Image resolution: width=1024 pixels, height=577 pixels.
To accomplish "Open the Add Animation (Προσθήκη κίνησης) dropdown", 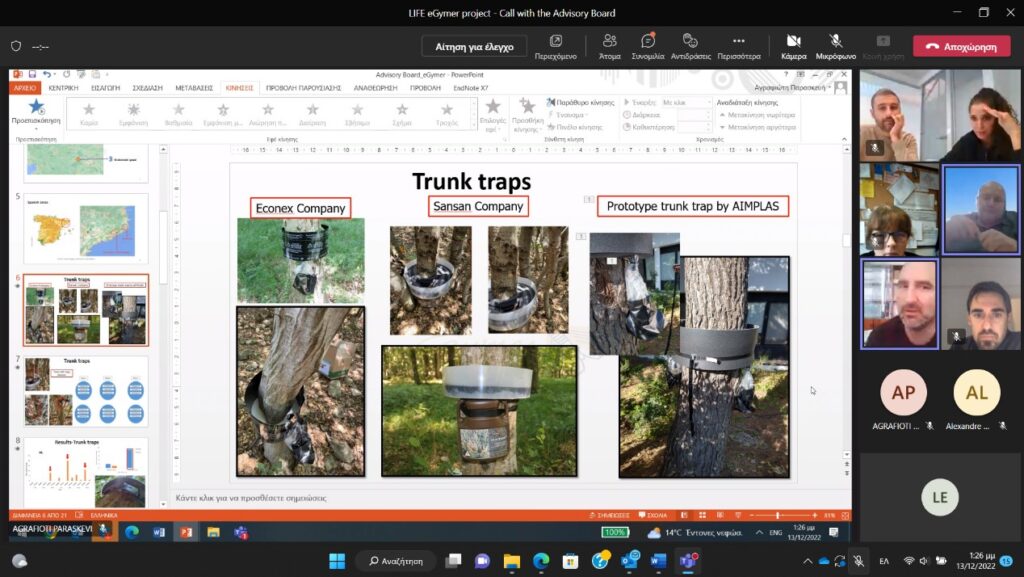I will 527,115.
